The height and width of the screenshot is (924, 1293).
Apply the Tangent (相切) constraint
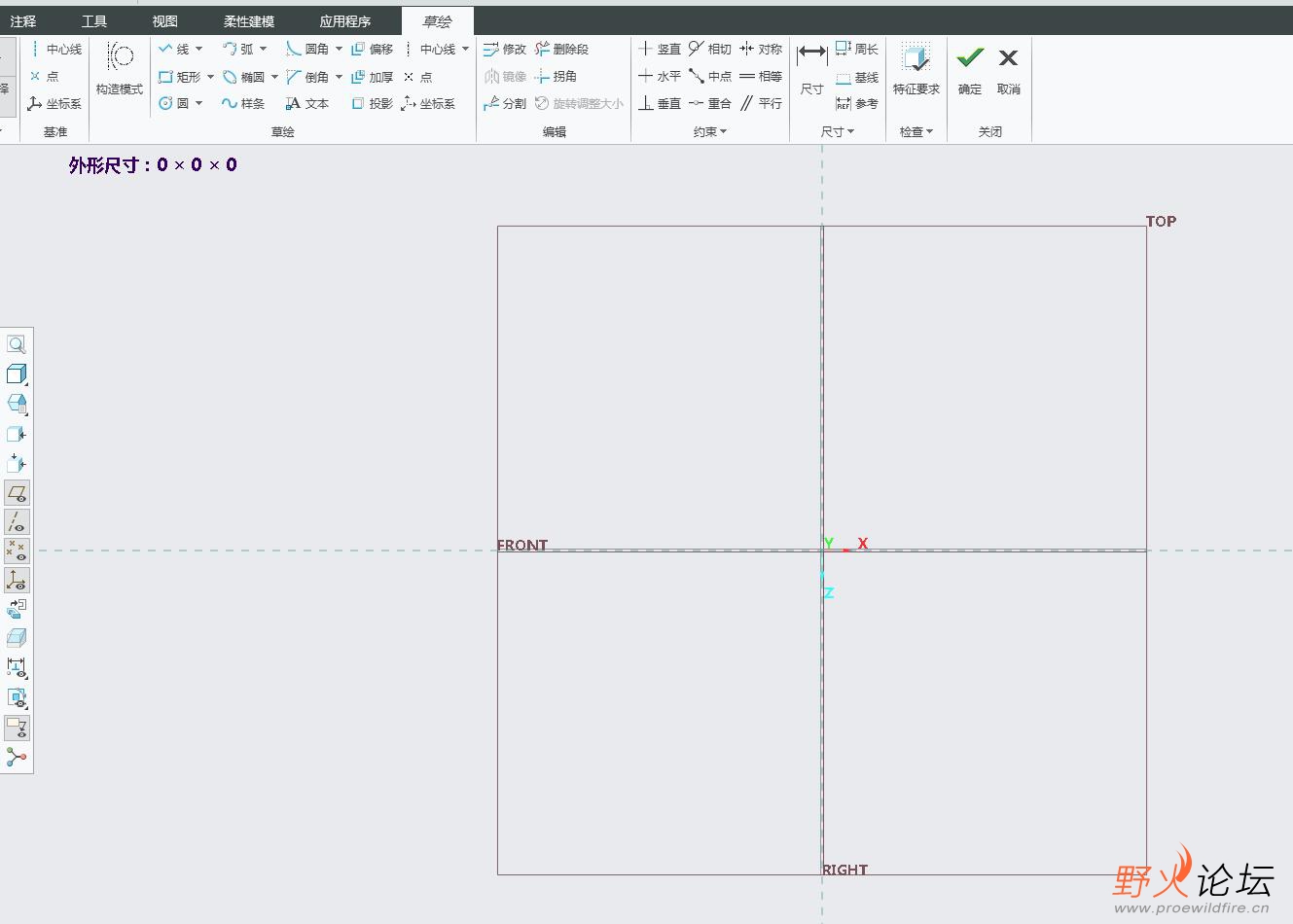710,49
